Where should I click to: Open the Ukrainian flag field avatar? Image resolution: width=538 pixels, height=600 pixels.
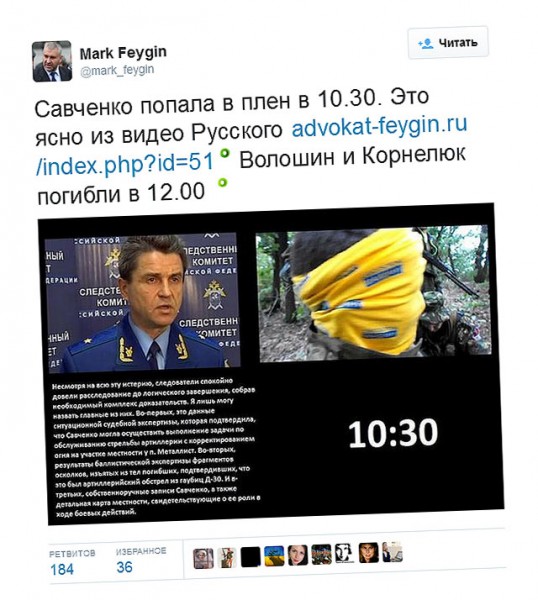point(274,556)
